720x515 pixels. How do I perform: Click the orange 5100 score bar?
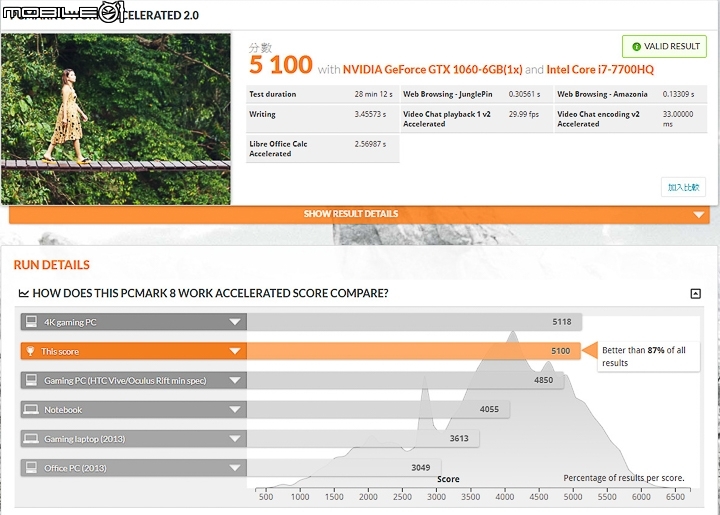pyautogui.click(x=414, y=351)
